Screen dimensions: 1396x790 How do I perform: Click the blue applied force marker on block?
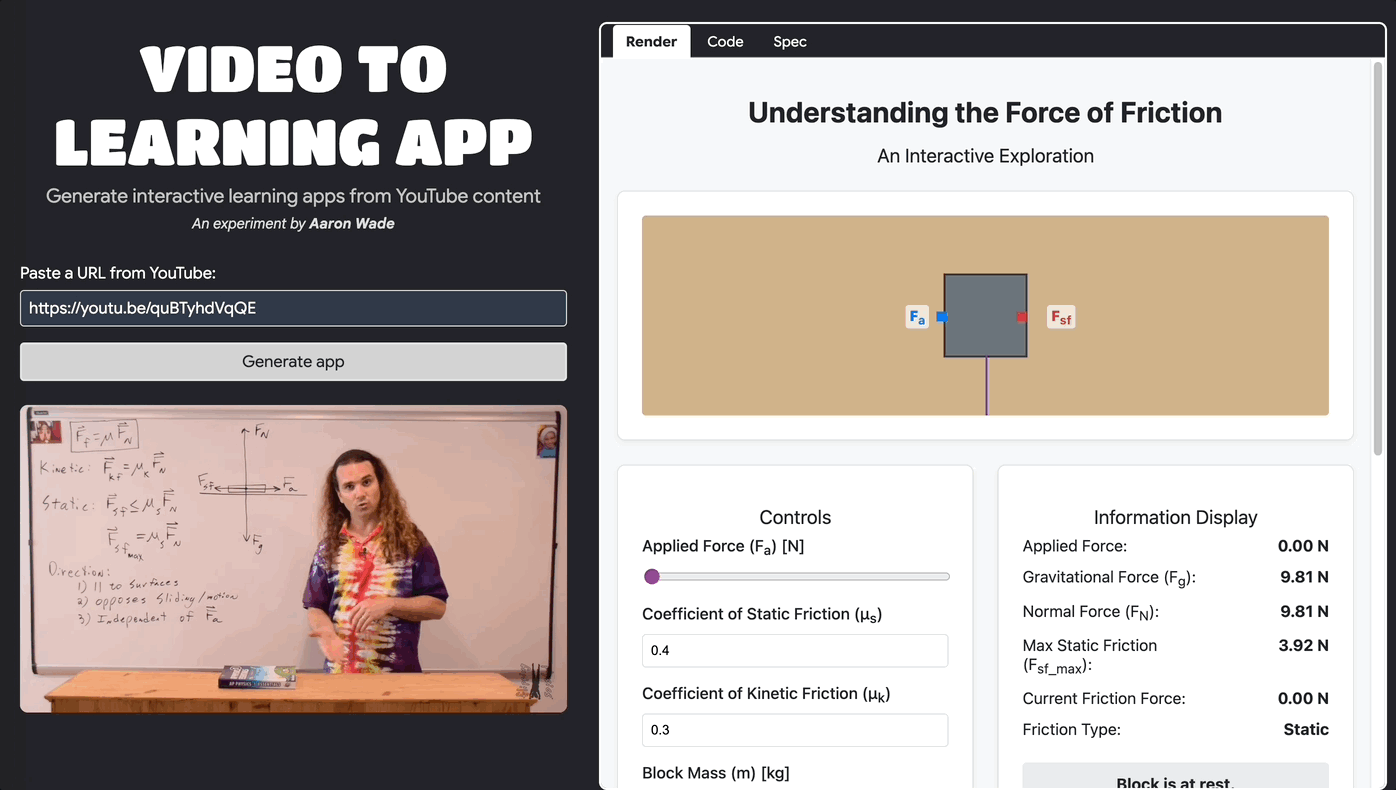941,317
